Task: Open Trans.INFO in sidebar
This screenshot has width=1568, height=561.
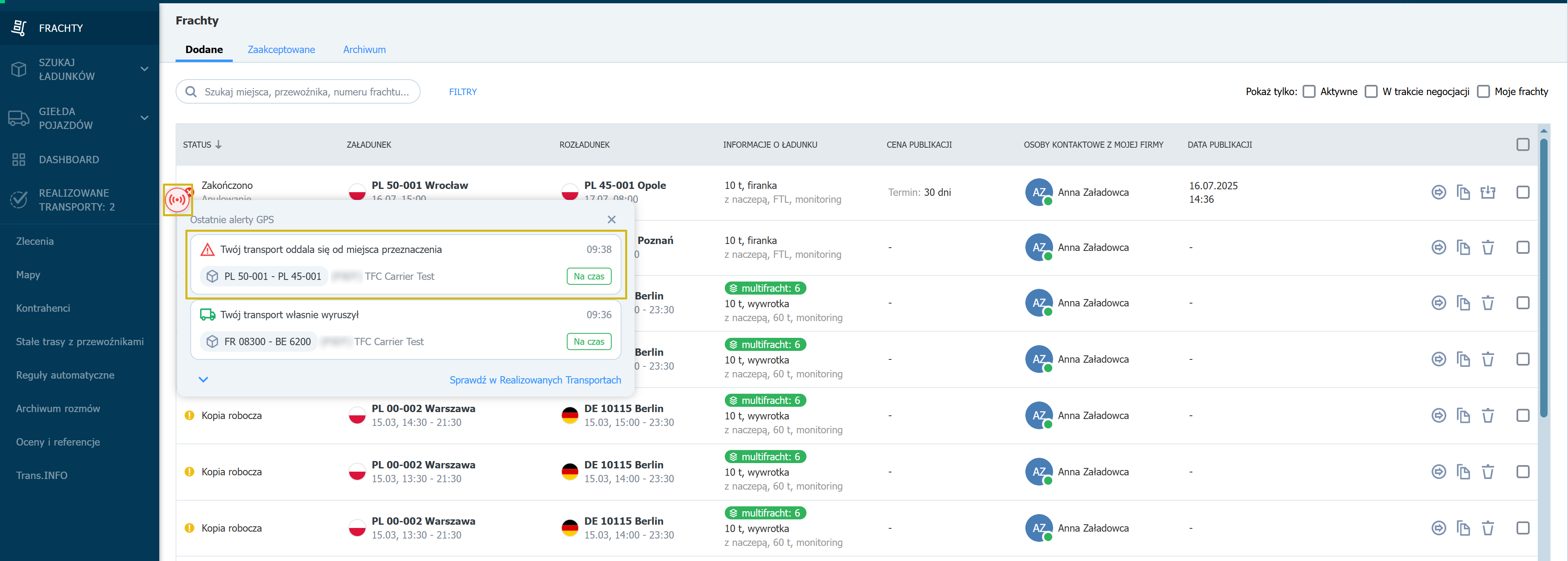Action: tap(41, 476)
